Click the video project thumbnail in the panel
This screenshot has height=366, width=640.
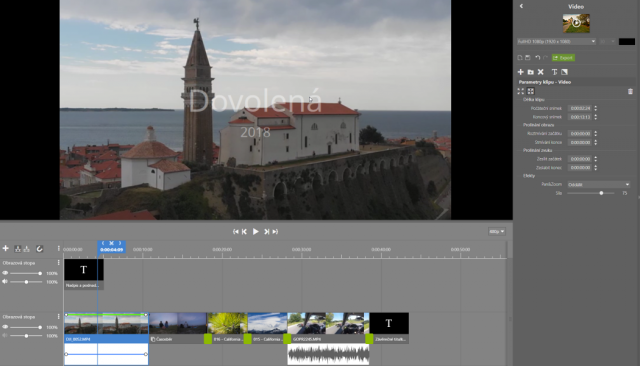tap(576, 23)
